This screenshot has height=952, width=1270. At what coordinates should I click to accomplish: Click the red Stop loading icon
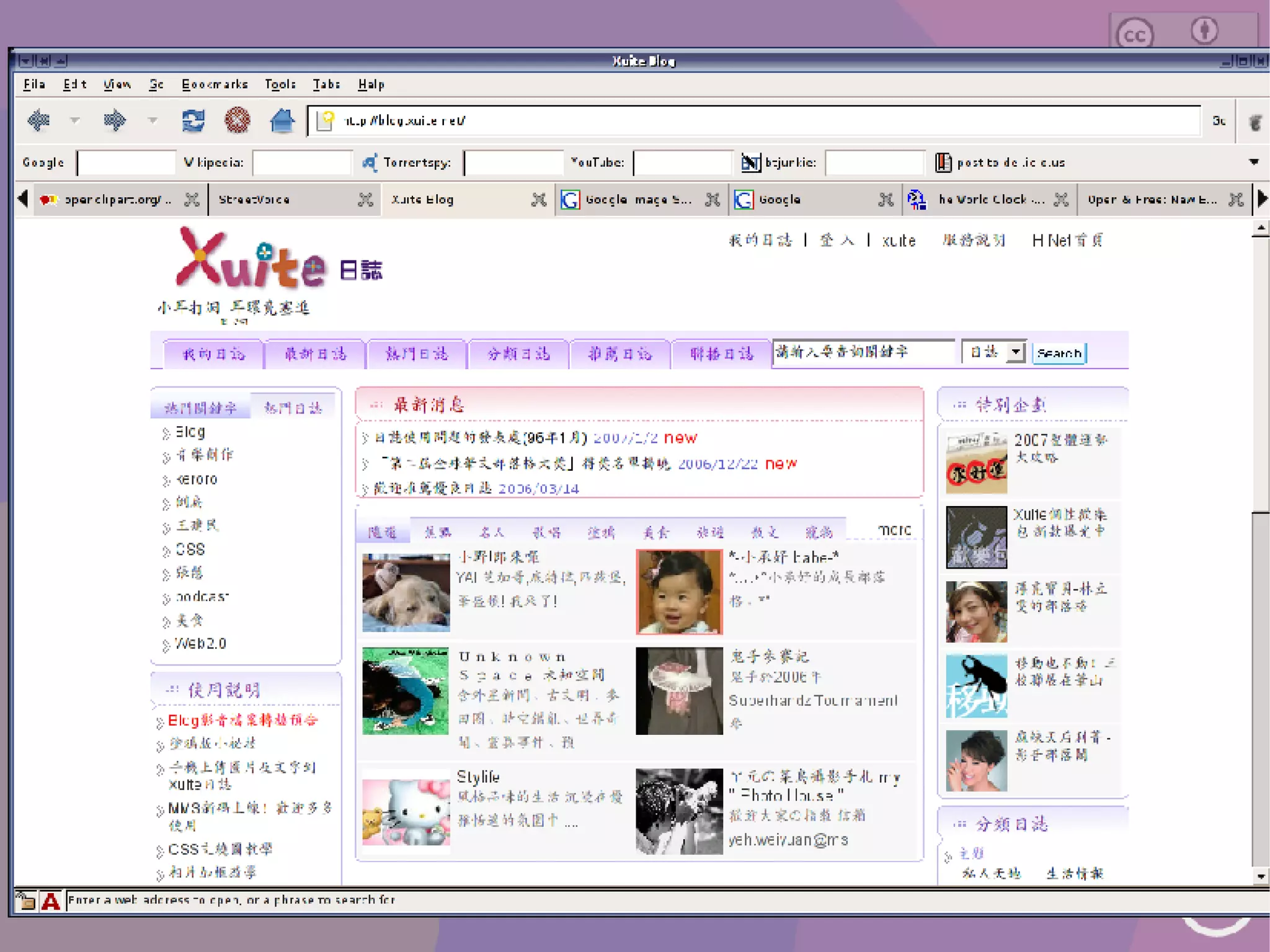(x=237, y=120)
